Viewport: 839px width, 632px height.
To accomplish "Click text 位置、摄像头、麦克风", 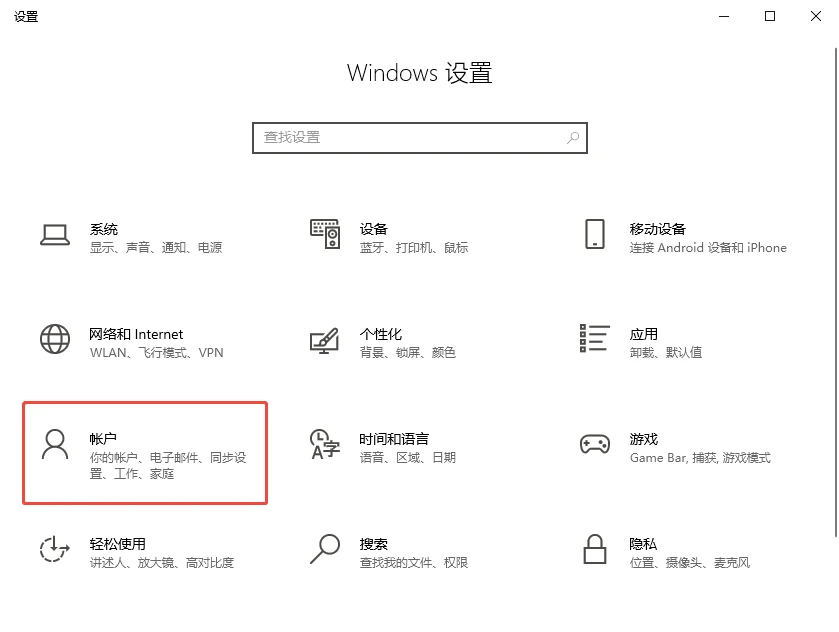I will click(x=690, y=563).
